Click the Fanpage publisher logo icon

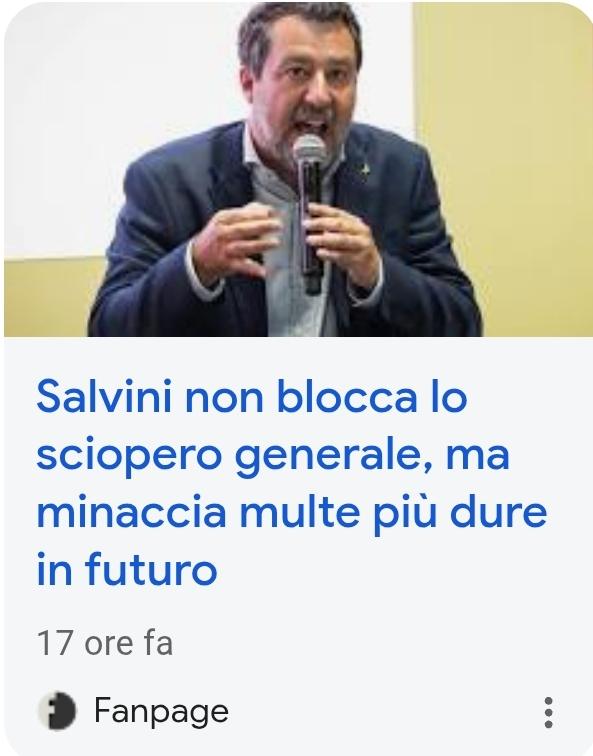point(57,711)
